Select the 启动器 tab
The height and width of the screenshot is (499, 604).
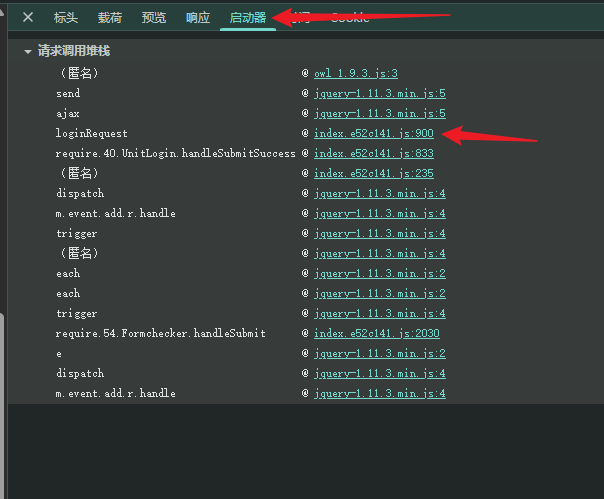pos(248,17)
